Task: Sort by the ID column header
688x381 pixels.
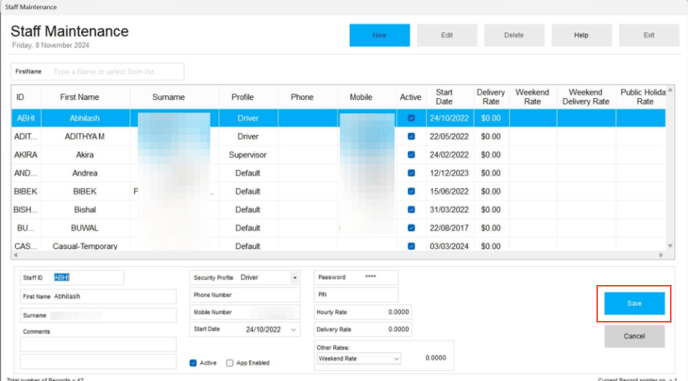Action: coord(20,97)
